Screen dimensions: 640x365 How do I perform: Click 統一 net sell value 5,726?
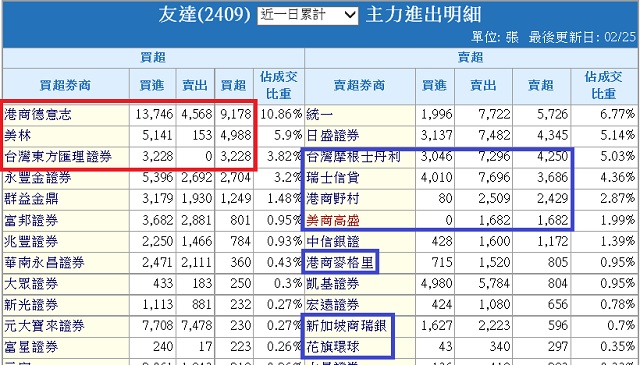552,114
